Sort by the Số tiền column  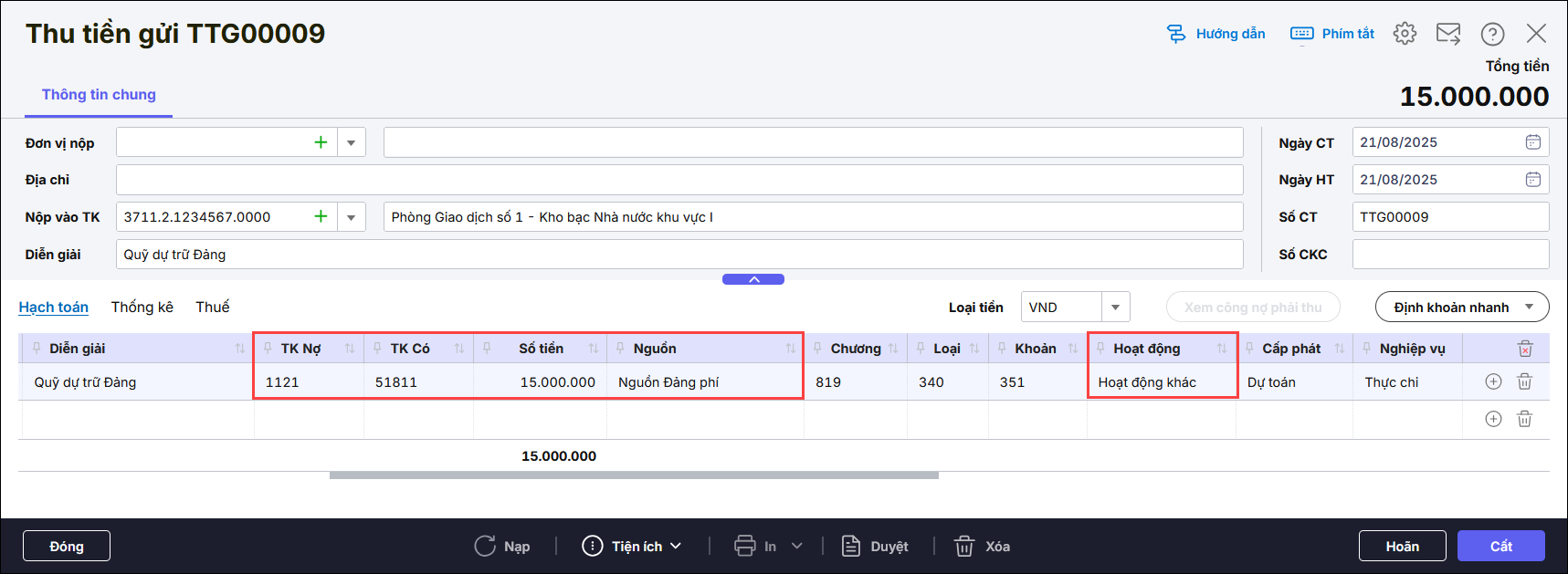(x=594, y=349)
